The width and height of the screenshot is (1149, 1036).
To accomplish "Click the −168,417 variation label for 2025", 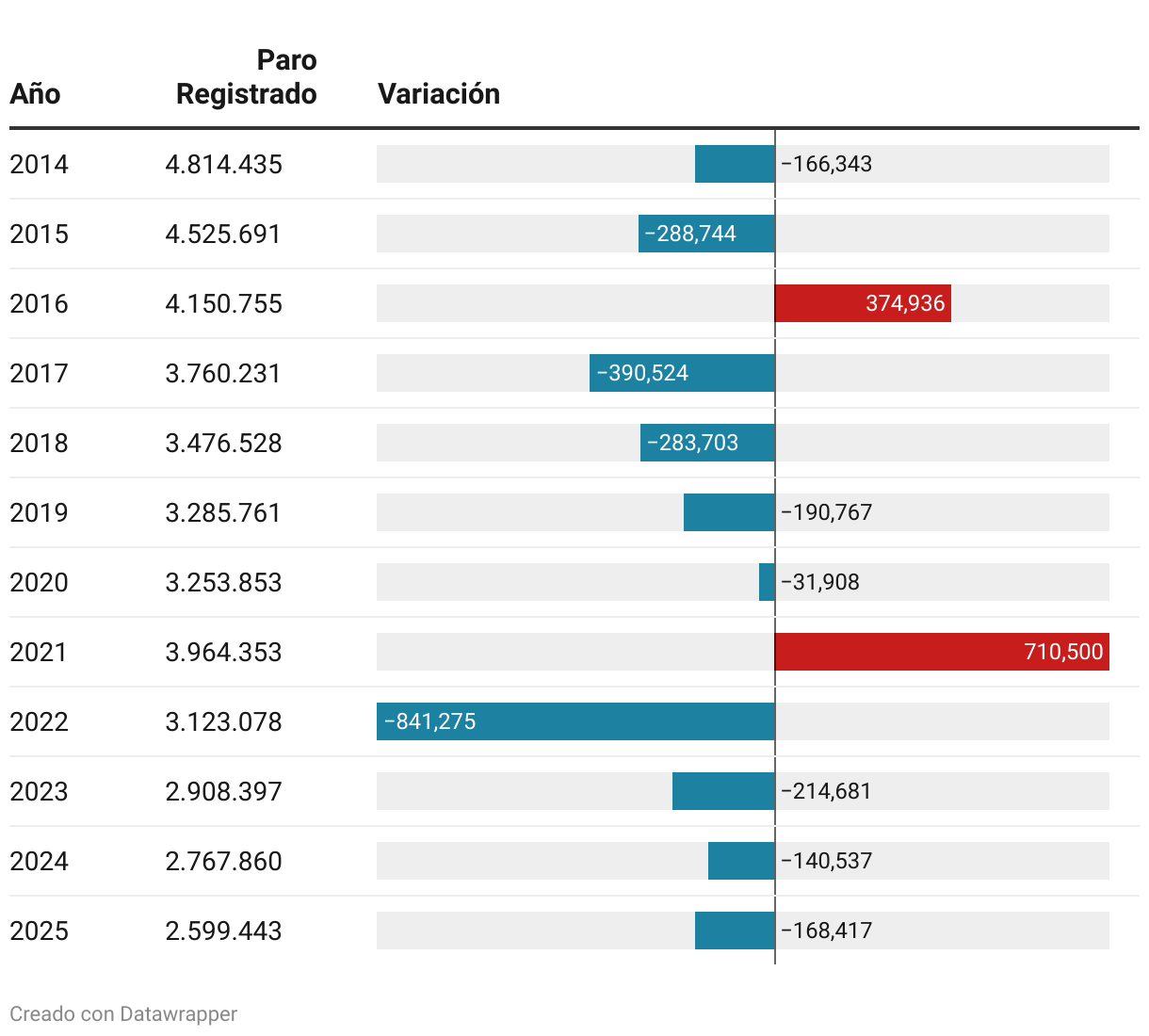I will click(826, 931).
